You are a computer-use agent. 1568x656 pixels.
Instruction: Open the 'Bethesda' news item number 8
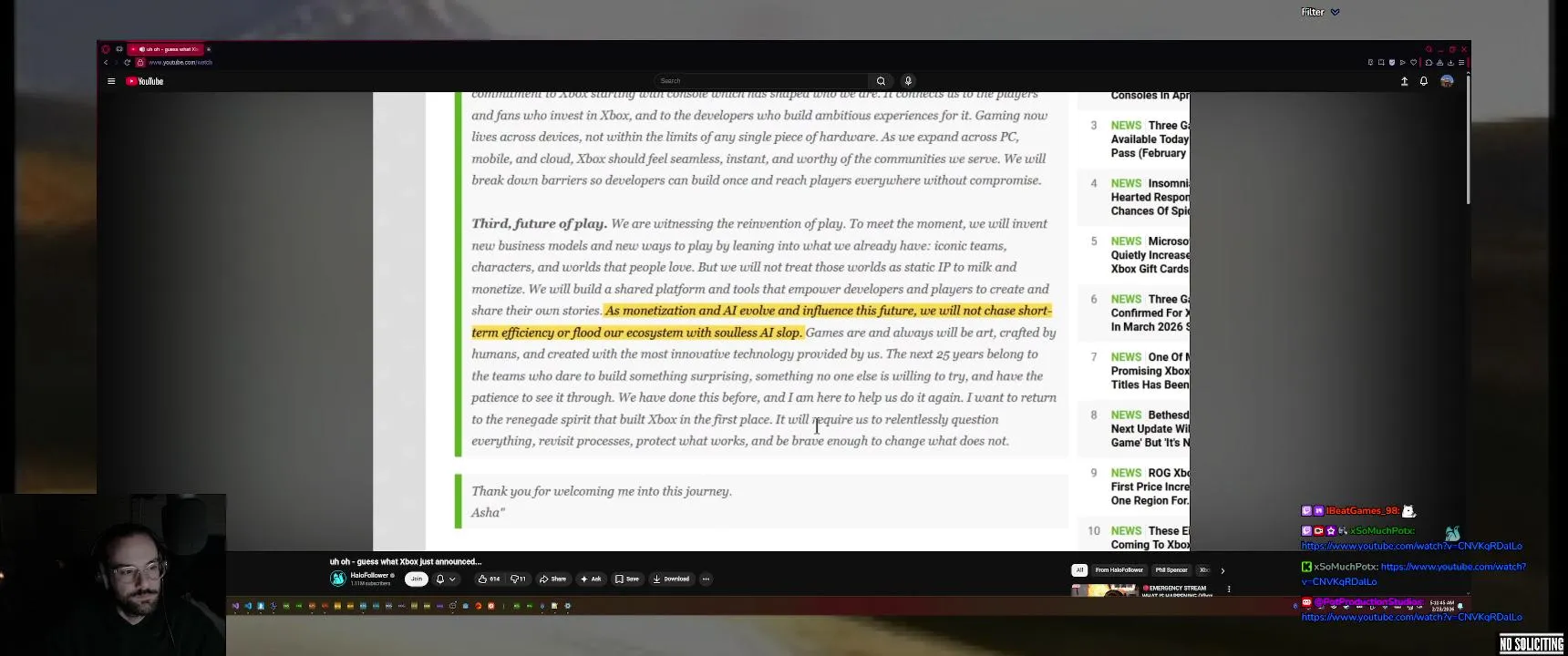1150,428
